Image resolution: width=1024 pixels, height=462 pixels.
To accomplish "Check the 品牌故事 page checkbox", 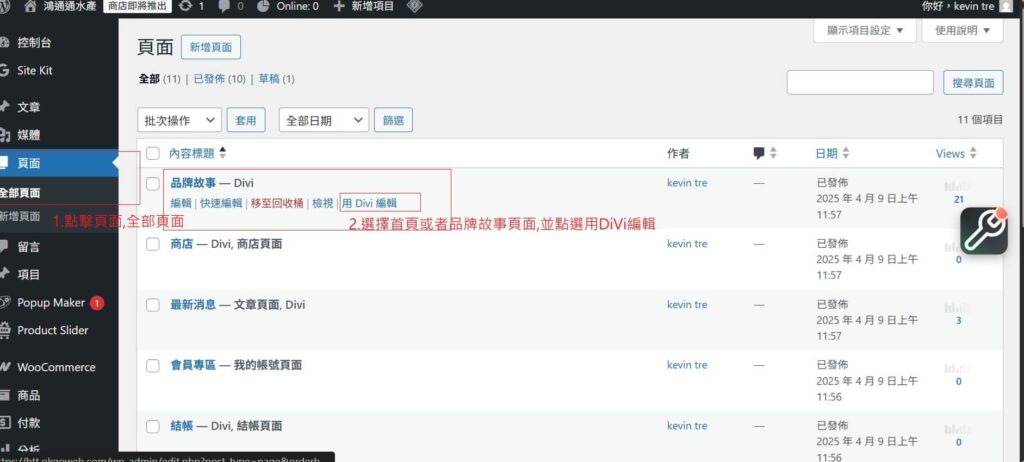I will pyautogui.click(x=153, y=184).
